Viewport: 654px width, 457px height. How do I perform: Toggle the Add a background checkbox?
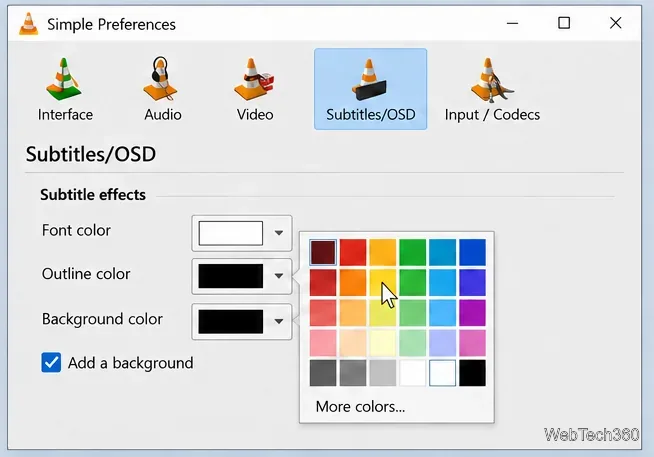click(51, 362)
